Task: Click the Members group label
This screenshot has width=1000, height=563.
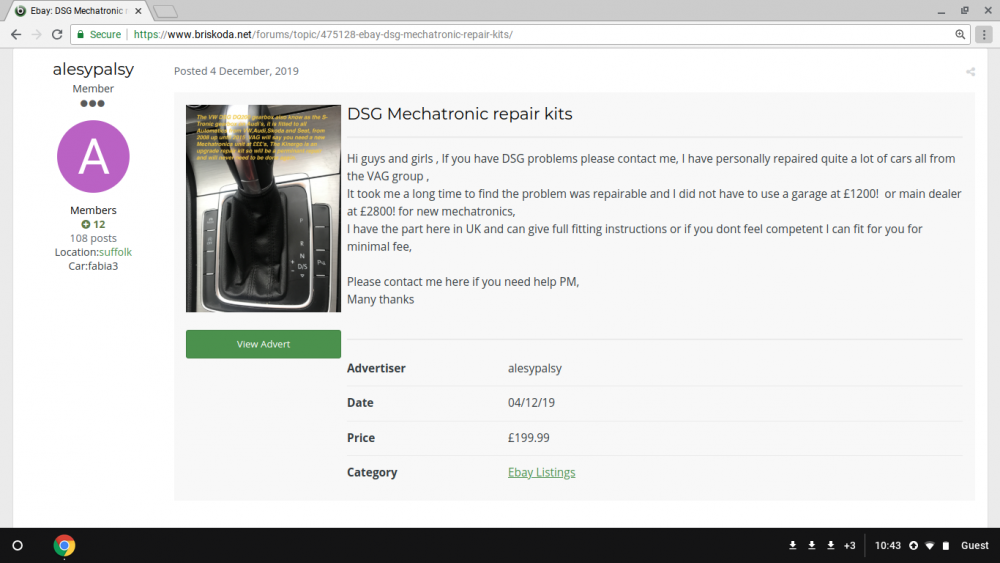Action: click(93, 210)
